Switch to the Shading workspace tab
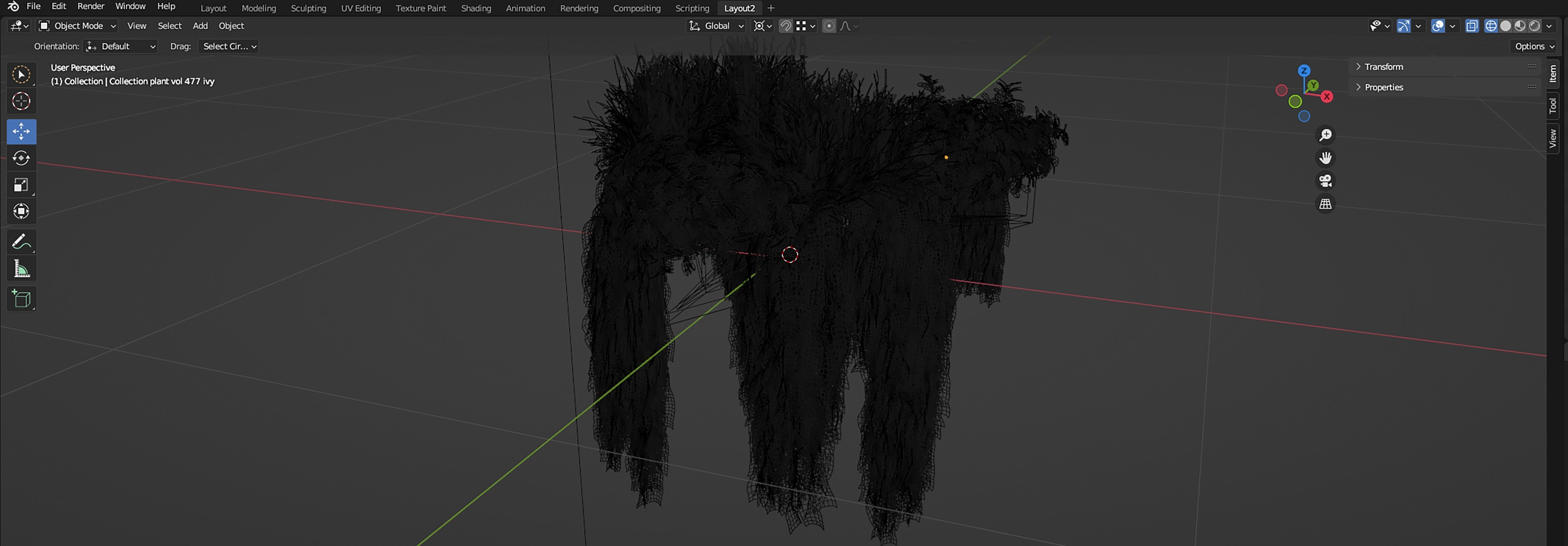Screen dimensions: 1568x546 (476, 9)
